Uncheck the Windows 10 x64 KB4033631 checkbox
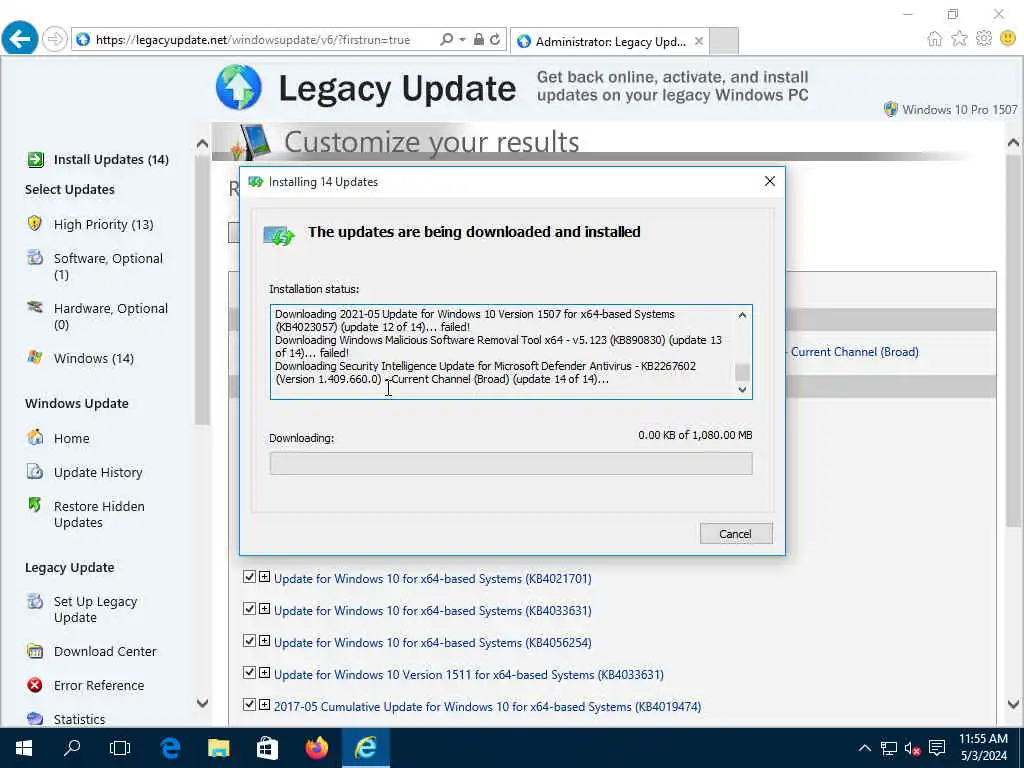1024x768 pixels. [249, 609]
